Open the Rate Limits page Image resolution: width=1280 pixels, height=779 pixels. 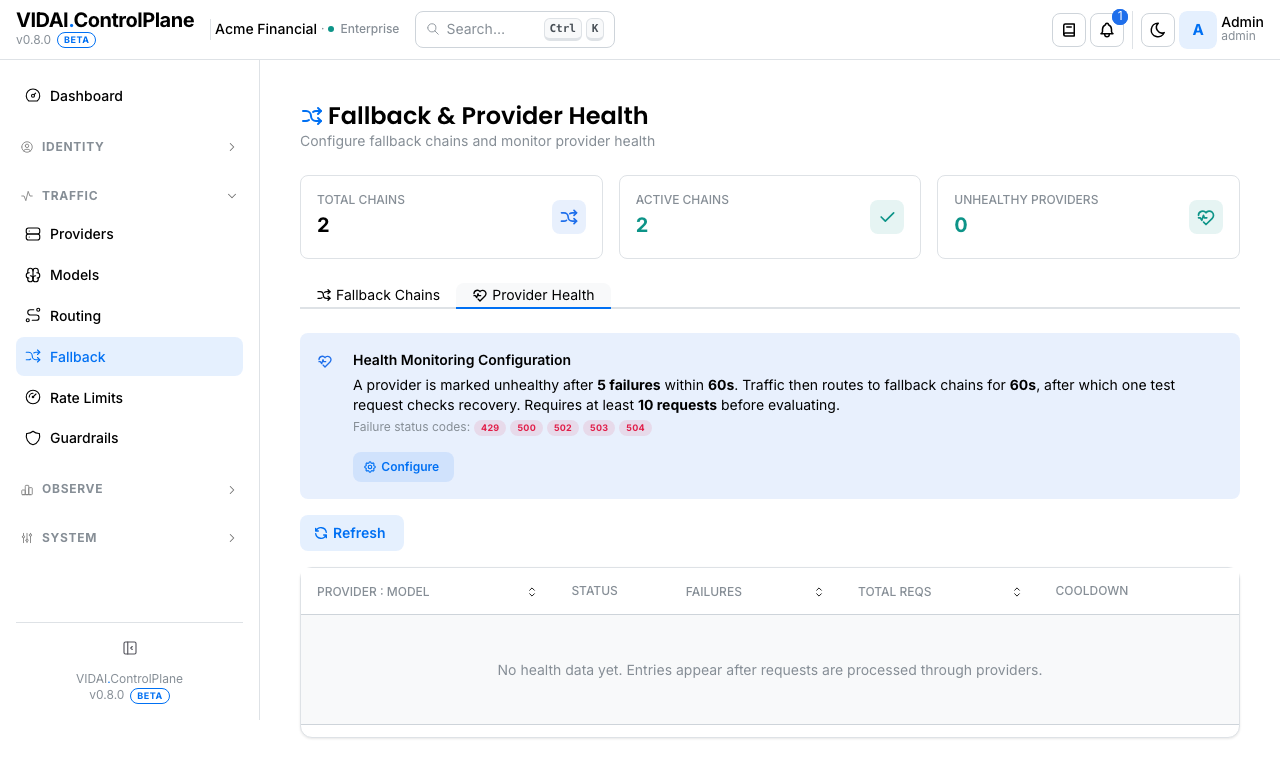(x=129, y=398)
